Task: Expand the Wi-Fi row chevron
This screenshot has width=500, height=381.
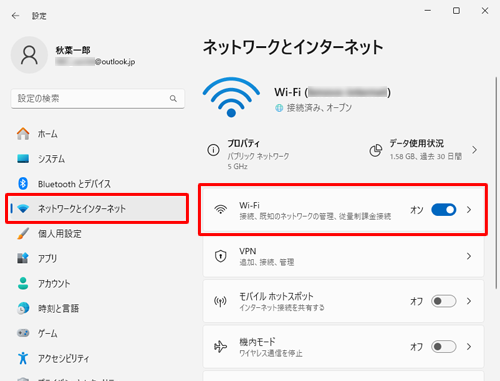Action: 469,210
